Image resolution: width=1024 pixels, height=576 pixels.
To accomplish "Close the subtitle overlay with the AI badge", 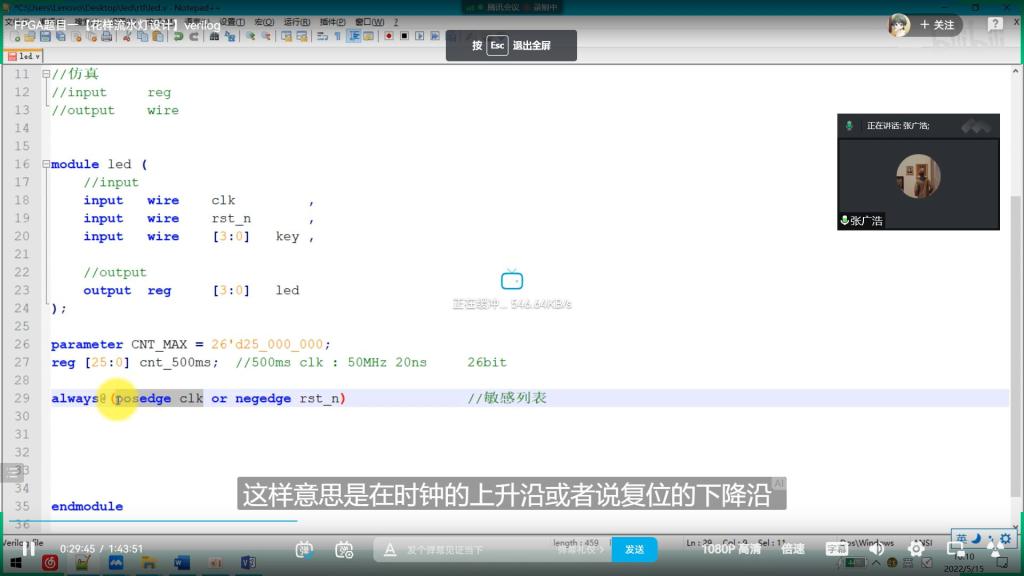I will pos(779,483).
